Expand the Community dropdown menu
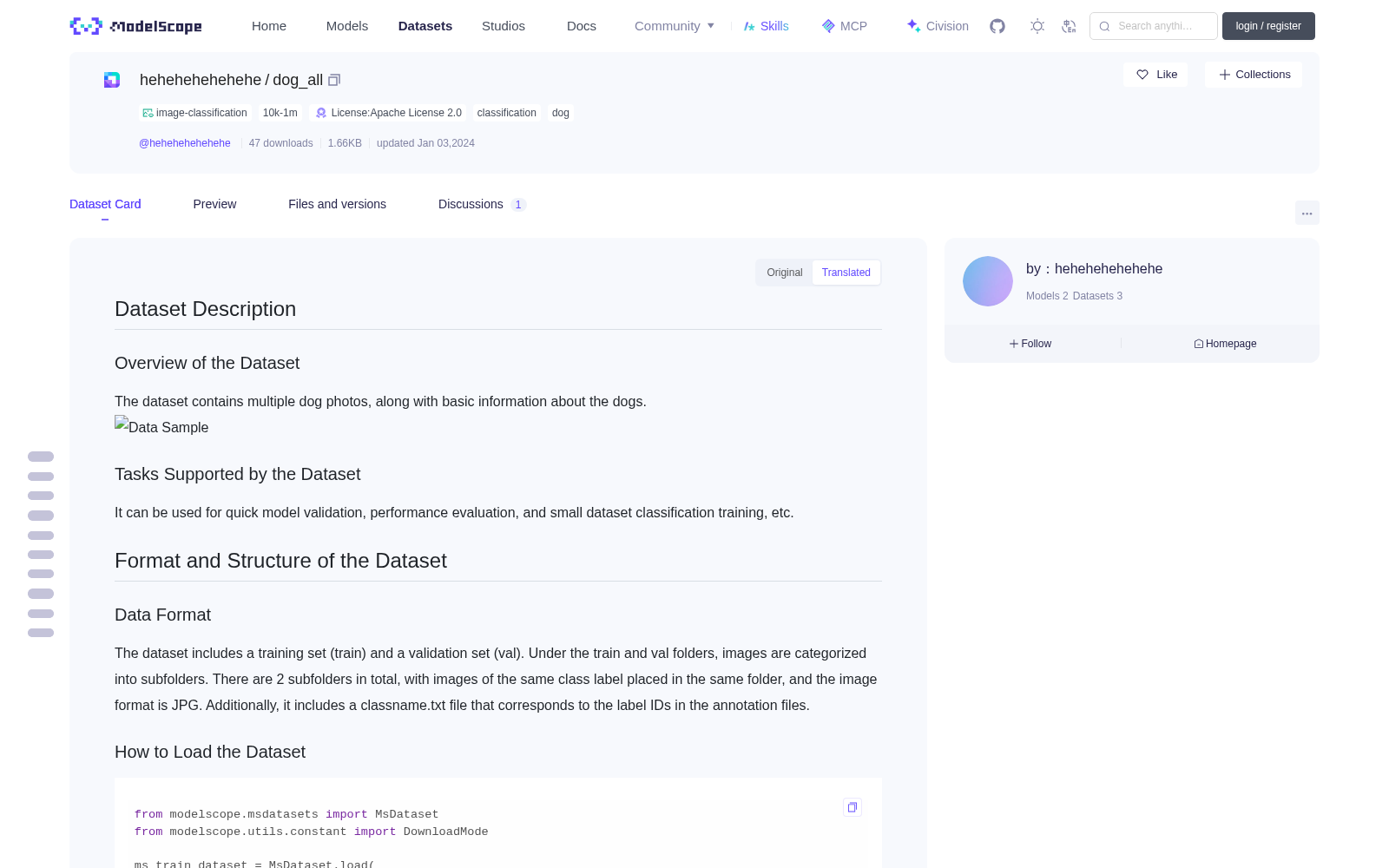Image resolution: width=1389 pixels, height=868 pixels. point(675,26)
